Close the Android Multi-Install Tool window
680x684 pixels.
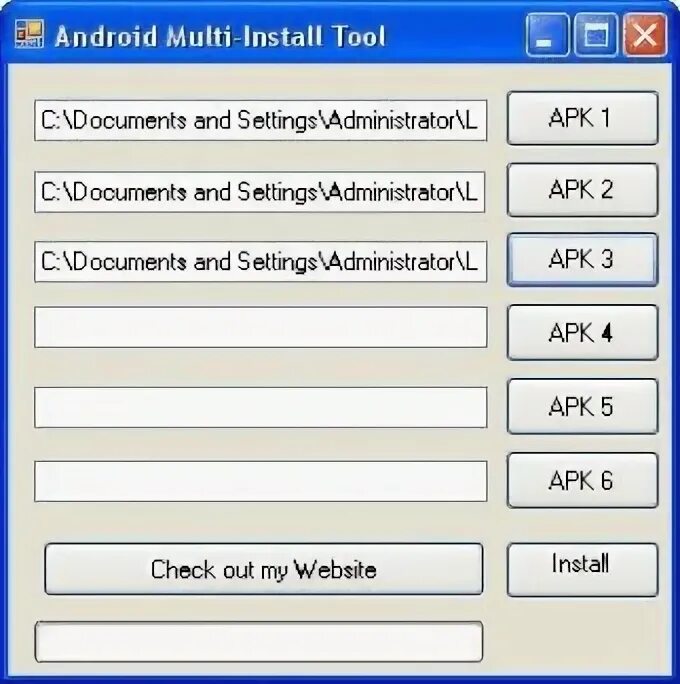[x=645, y=35]
